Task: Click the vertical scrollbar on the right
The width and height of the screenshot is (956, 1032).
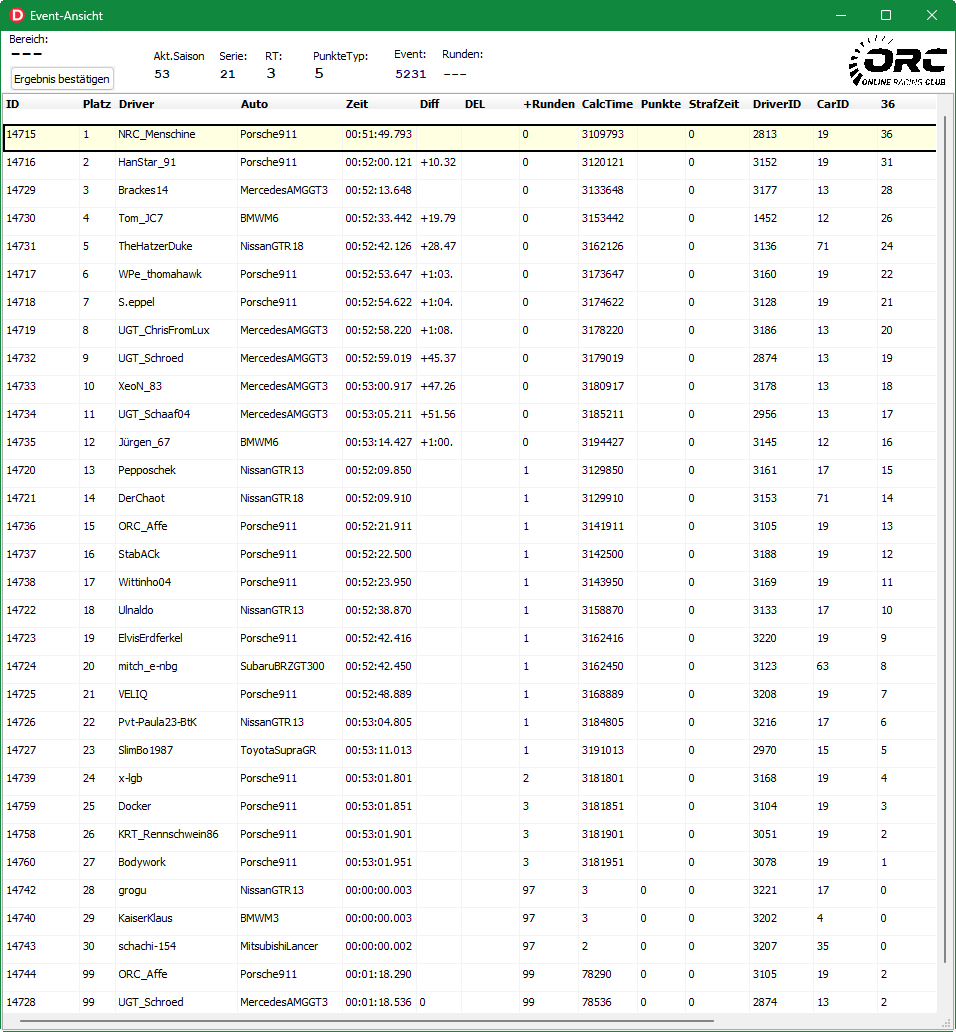Action: [945, 500]
